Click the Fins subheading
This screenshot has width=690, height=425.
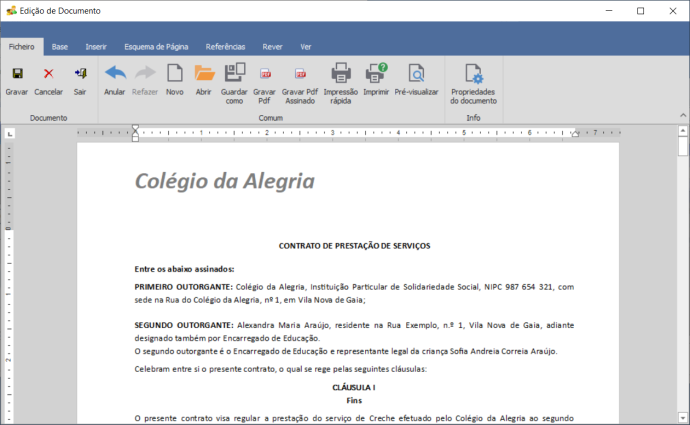[354, 401]
